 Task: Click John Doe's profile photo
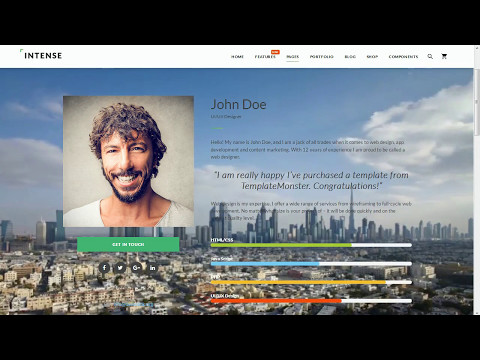coord(128,161)
